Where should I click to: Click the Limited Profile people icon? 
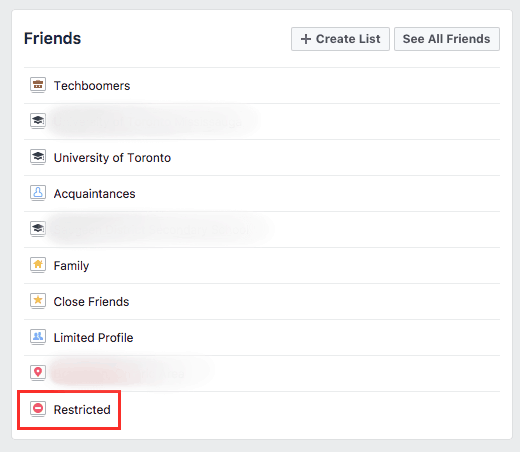pos(38,337)
